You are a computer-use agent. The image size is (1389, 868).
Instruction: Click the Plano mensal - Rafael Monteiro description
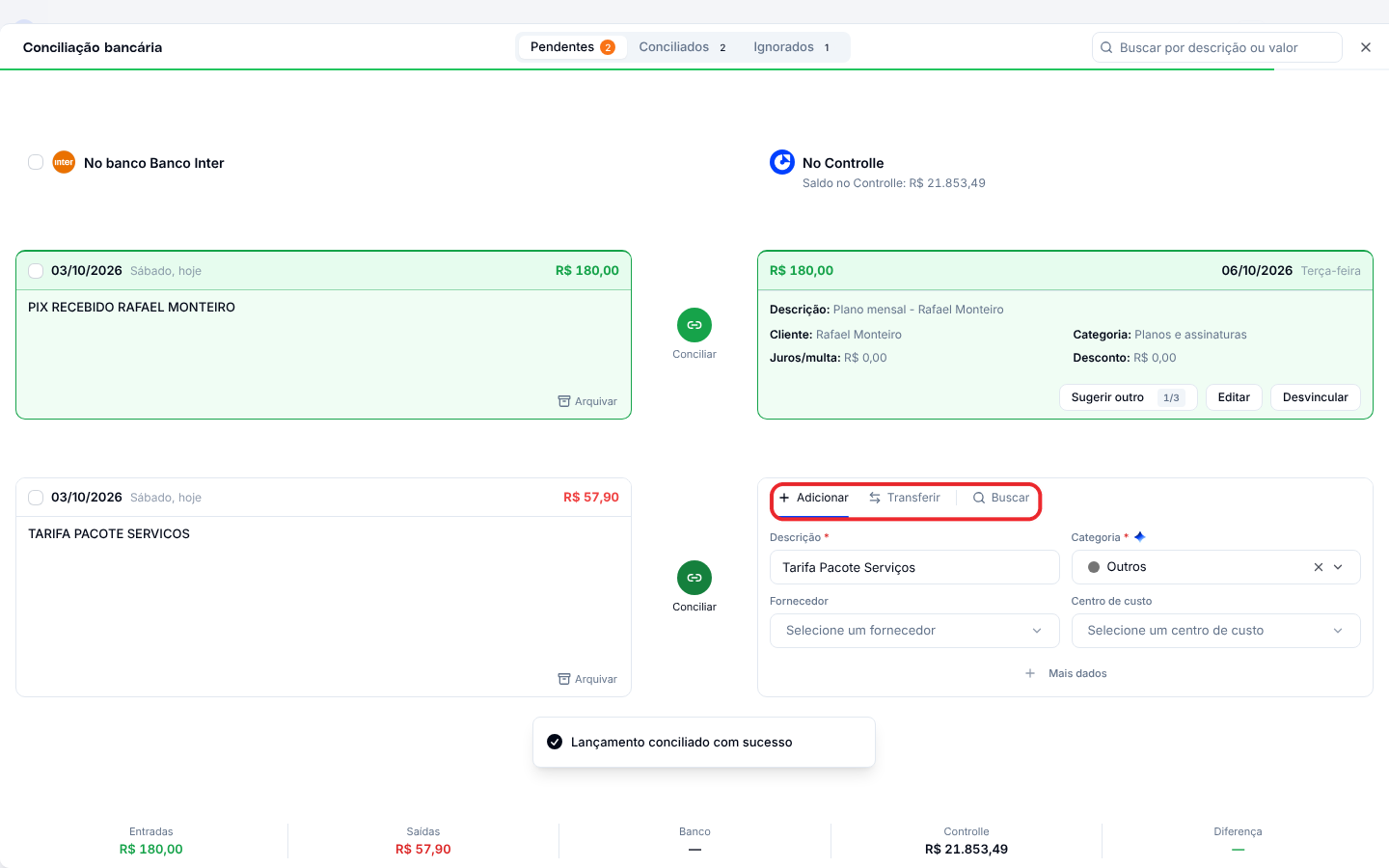point(918,310)
